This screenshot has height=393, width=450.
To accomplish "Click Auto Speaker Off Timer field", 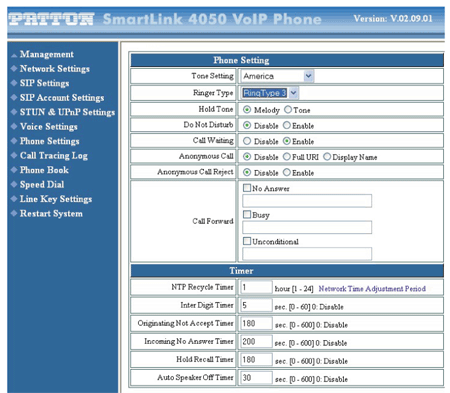I will coord(256,377).
